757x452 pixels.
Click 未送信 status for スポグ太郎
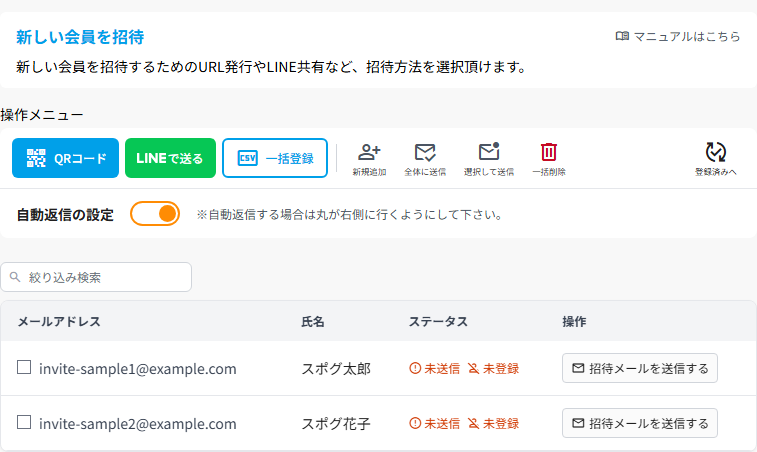[435, 368]
